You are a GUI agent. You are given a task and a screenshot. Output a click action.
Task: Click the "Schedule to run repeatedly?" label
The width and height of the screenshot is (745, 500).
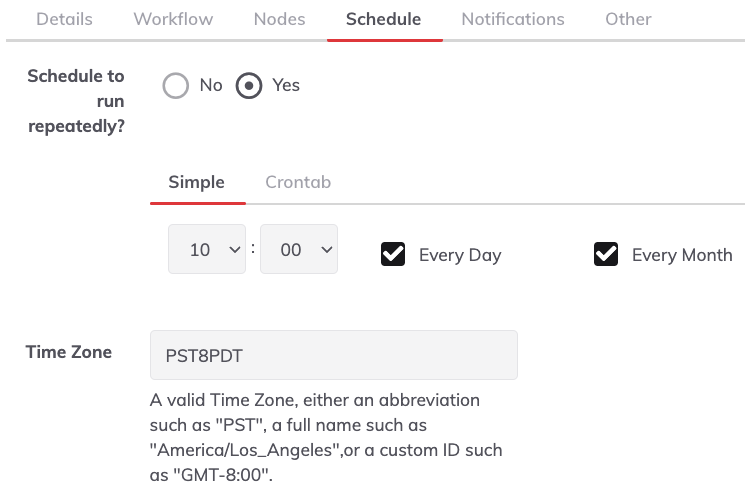pyautogui.click(x=76, y=101)
